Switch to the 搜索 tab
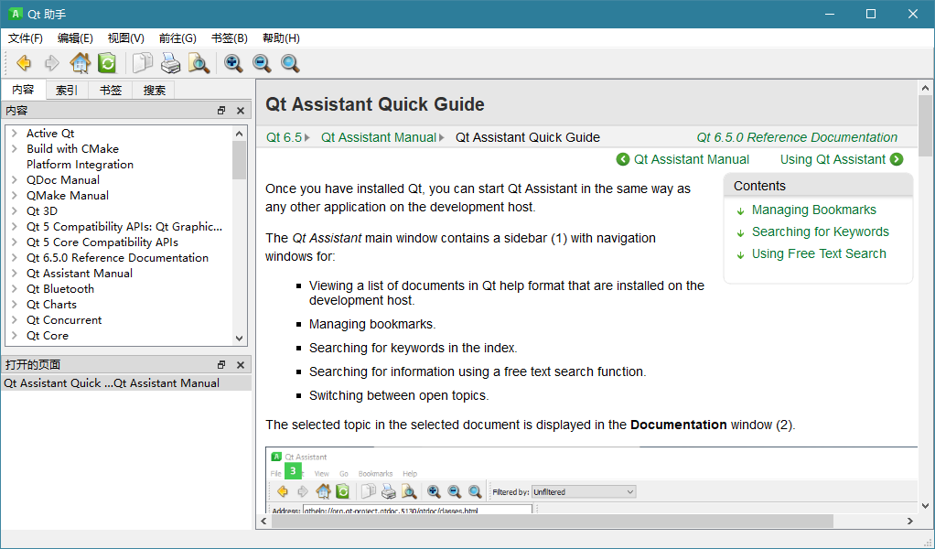935x549 pixels. (x=154, y=90)
